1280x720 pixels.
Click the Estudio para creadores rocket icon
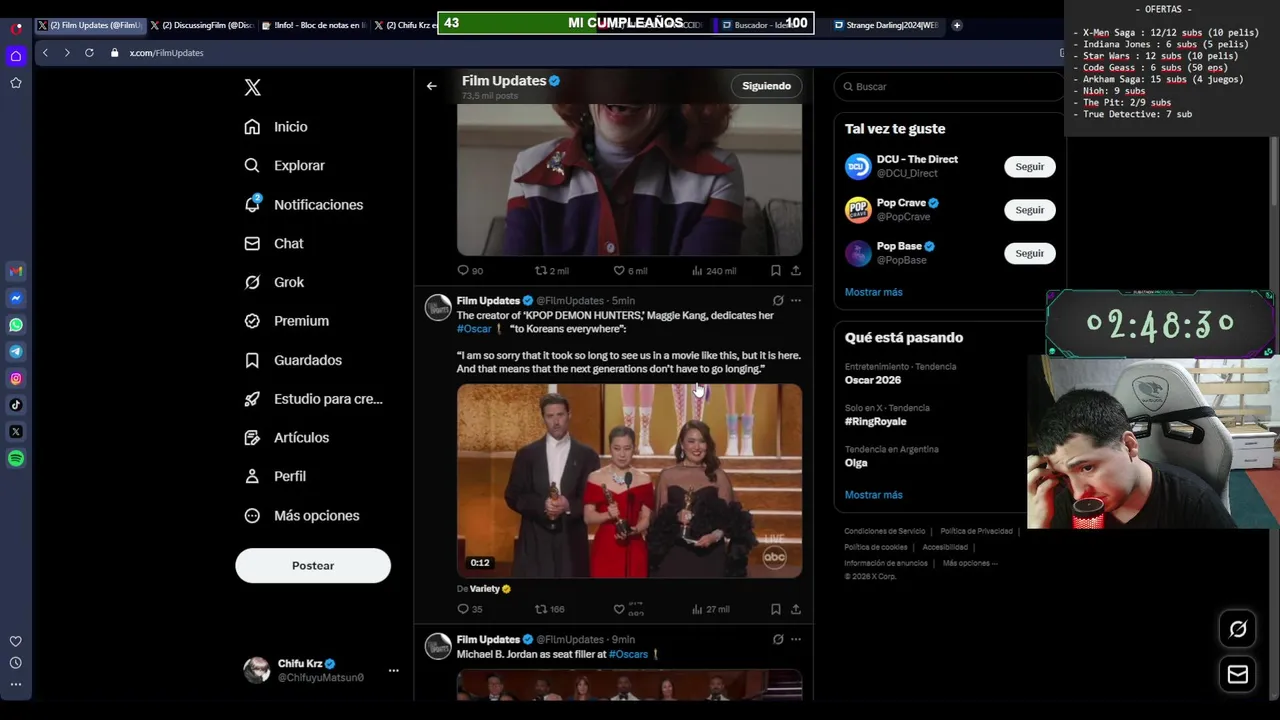point(252,399)
